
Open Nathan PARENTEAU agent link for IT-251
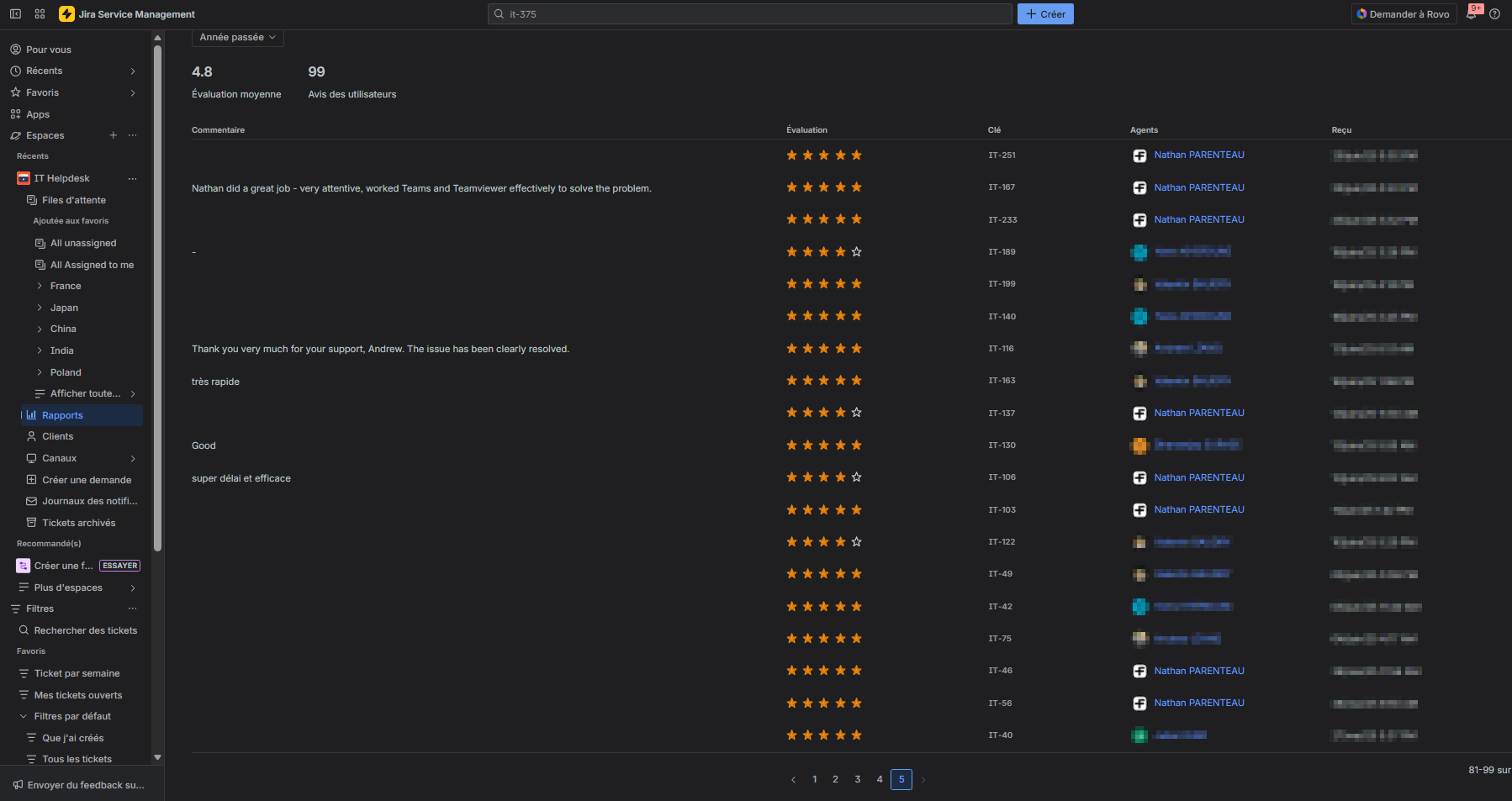[1198, 155]
